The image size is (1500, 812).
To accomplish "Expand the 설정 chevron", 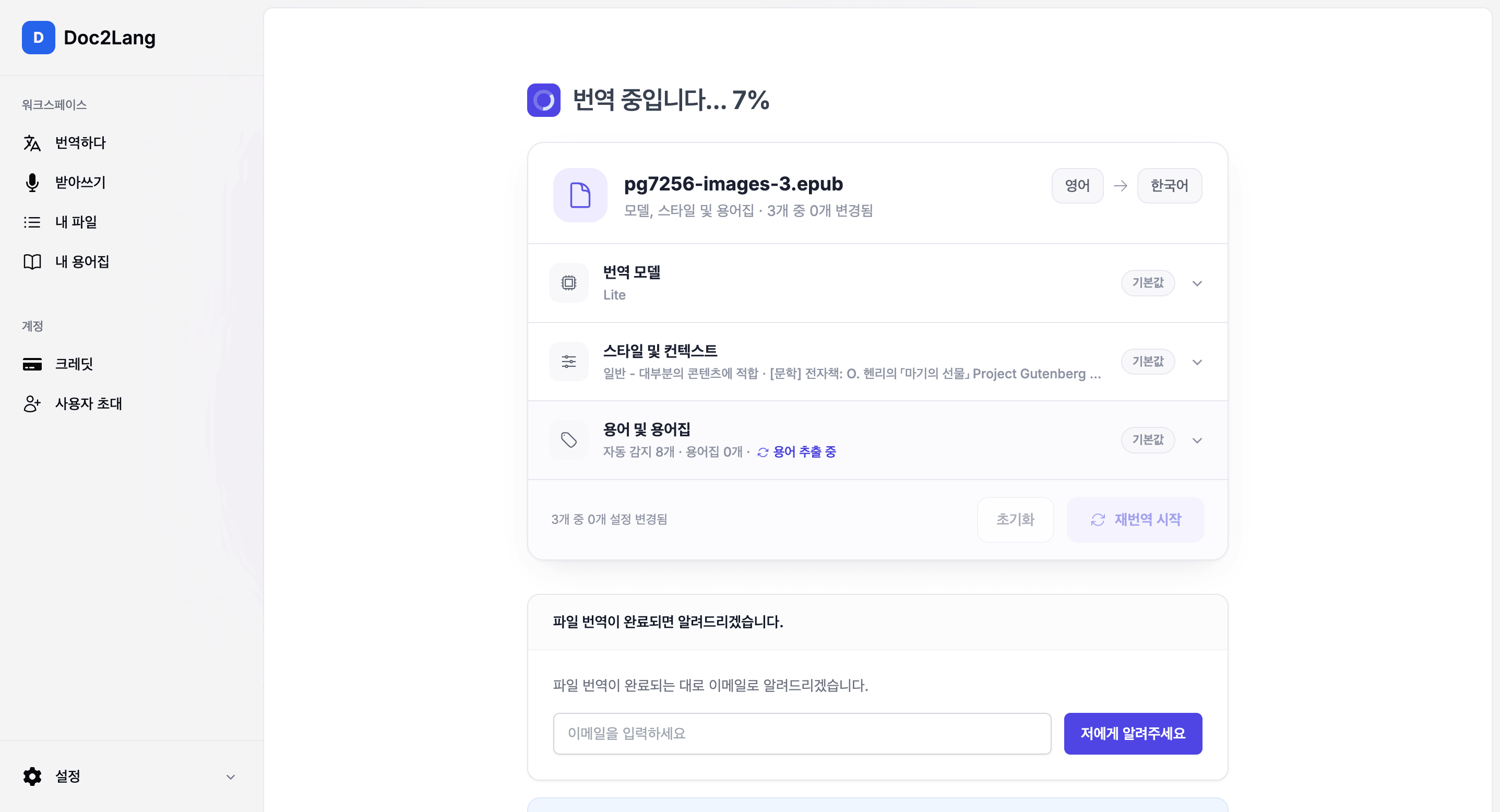I will pos(231,777).
